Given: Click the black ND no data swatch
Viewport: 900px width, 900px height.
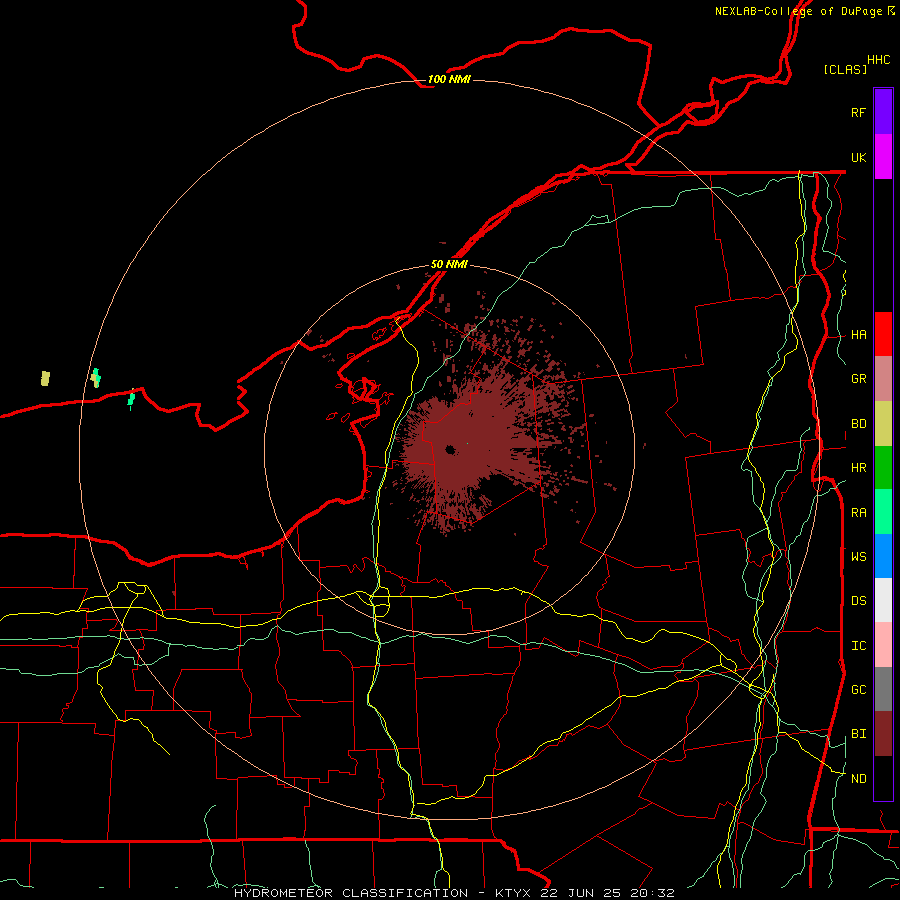Looking at the screenshot, I should coord(883,778).
